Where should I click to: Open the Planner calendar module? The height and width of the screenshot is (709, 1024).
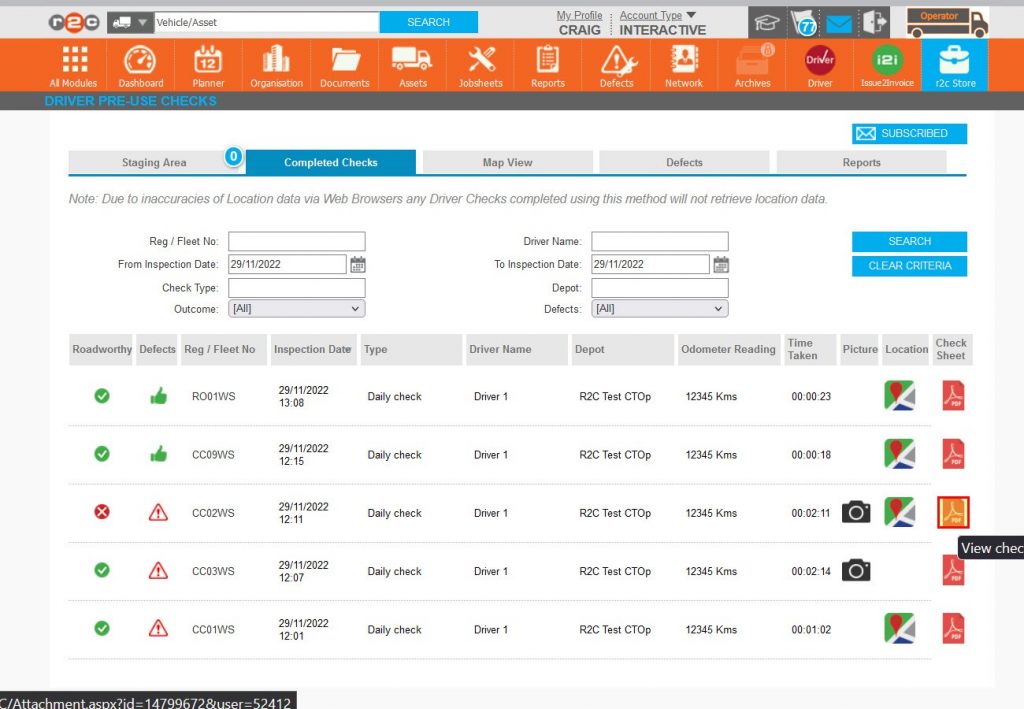point(208,66)
